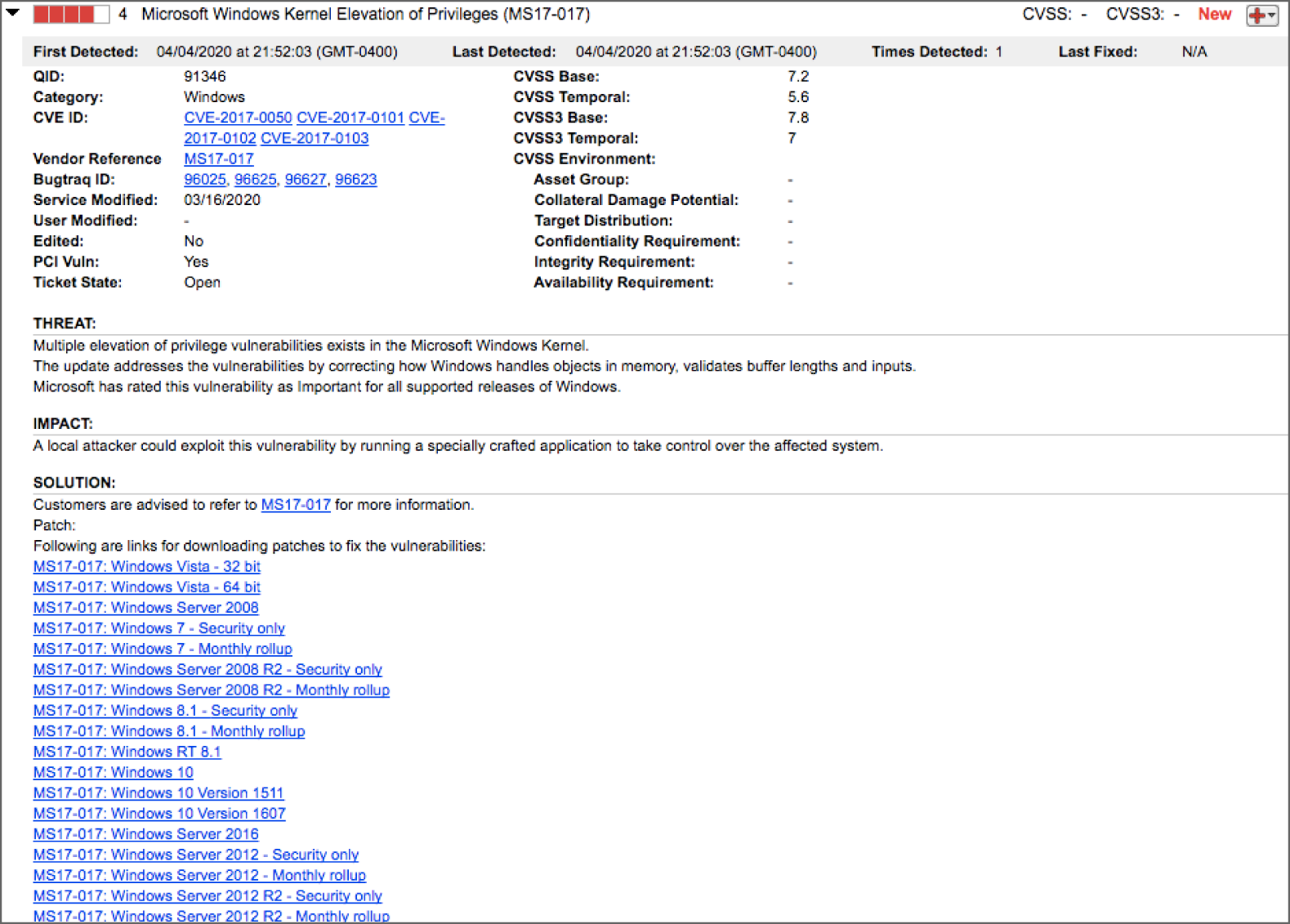Screen dimensions: 1290x924
Task: Open Server 2012 Security only patch
Action: 196,855
